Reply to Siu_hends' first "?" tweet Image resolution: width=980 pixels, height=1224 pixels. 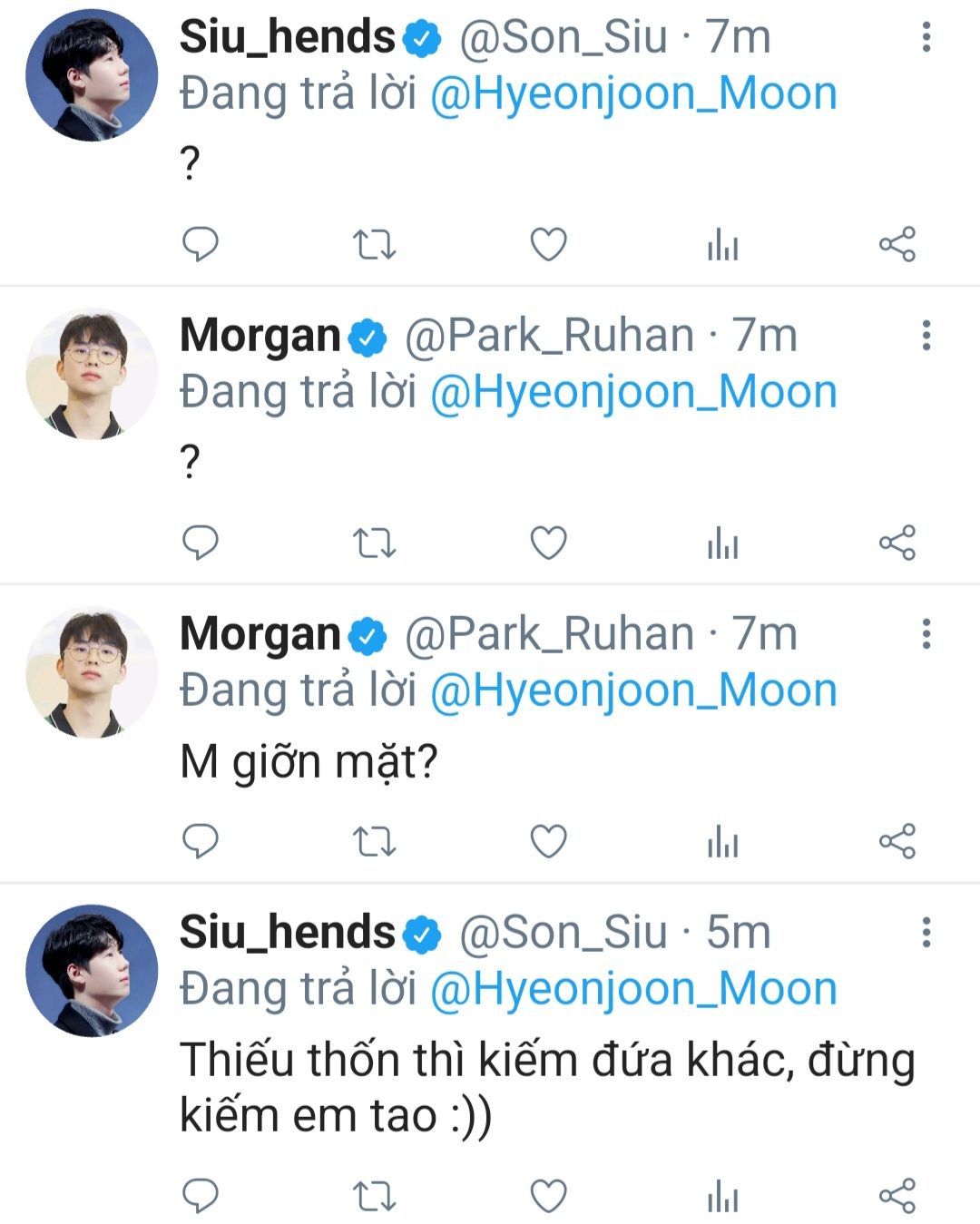pos(201,244)
